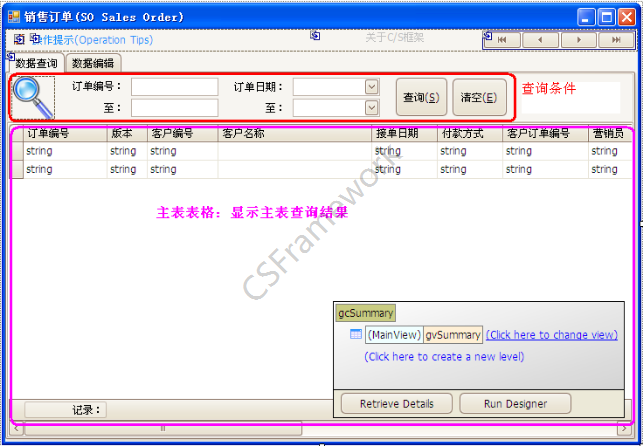Click the 客户名称 column header

click(x=295, y=134)
